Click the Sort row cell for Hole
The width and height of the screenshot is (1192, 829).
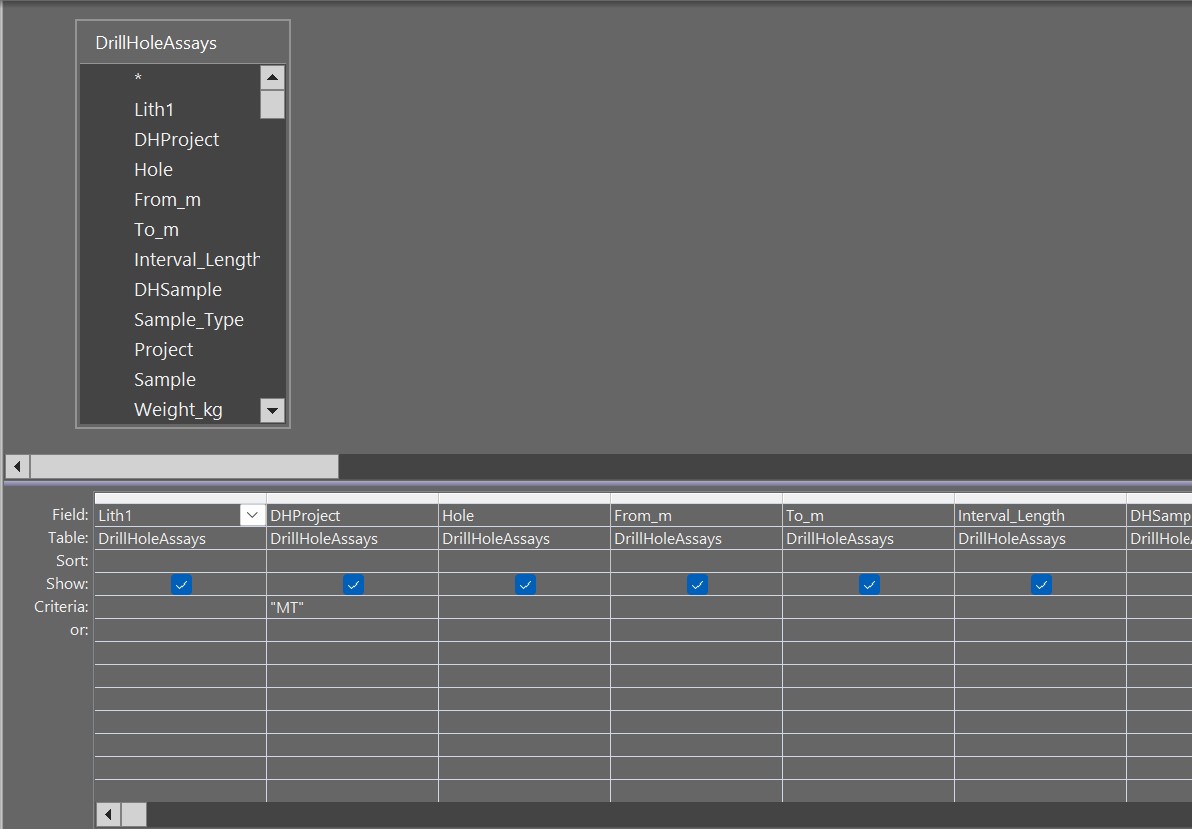pos(525,560)
